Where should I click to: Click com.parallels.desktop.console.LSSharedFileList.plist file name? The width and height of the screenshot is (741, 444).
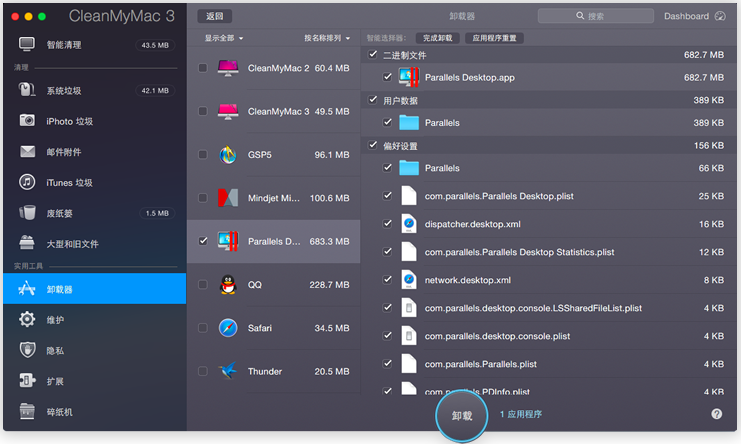click(533, 308)
